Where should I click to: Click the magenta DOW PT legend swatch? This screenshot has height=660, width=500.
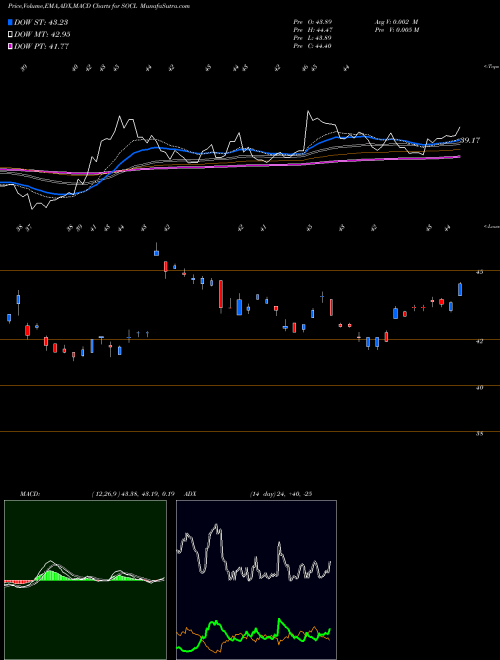coord(11,46)
